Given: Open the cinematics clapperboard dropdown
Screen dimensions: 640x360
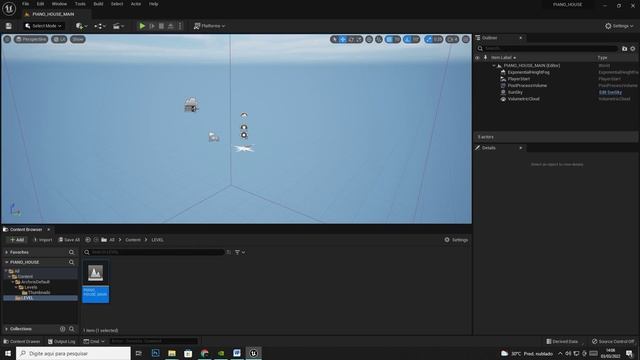Looking at the screenshot, I should pyautogui.click(x=118, y=26).
